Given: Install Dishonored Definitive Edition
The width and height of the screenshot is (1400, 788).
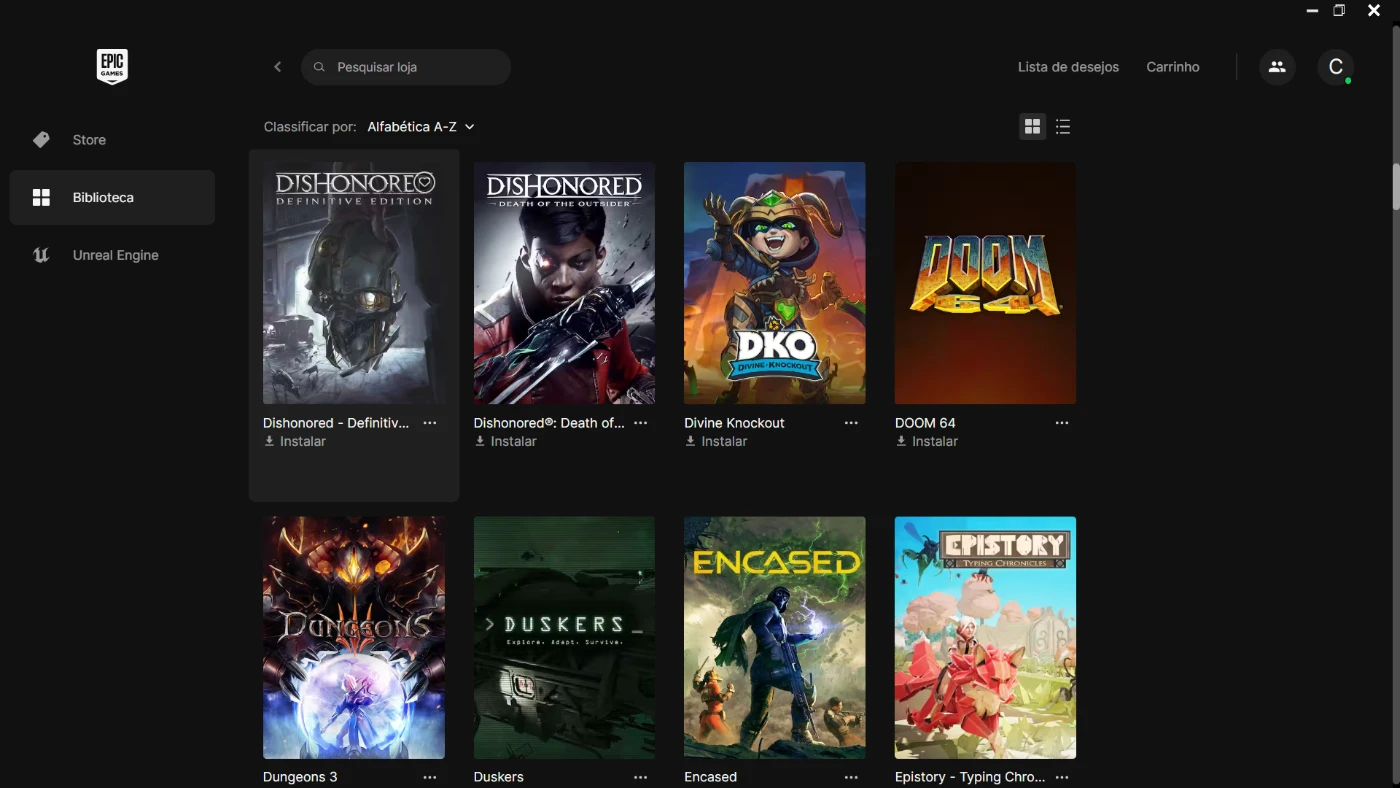Looking at the screenshot, I should pyautogui.click(x=295, y=441).
